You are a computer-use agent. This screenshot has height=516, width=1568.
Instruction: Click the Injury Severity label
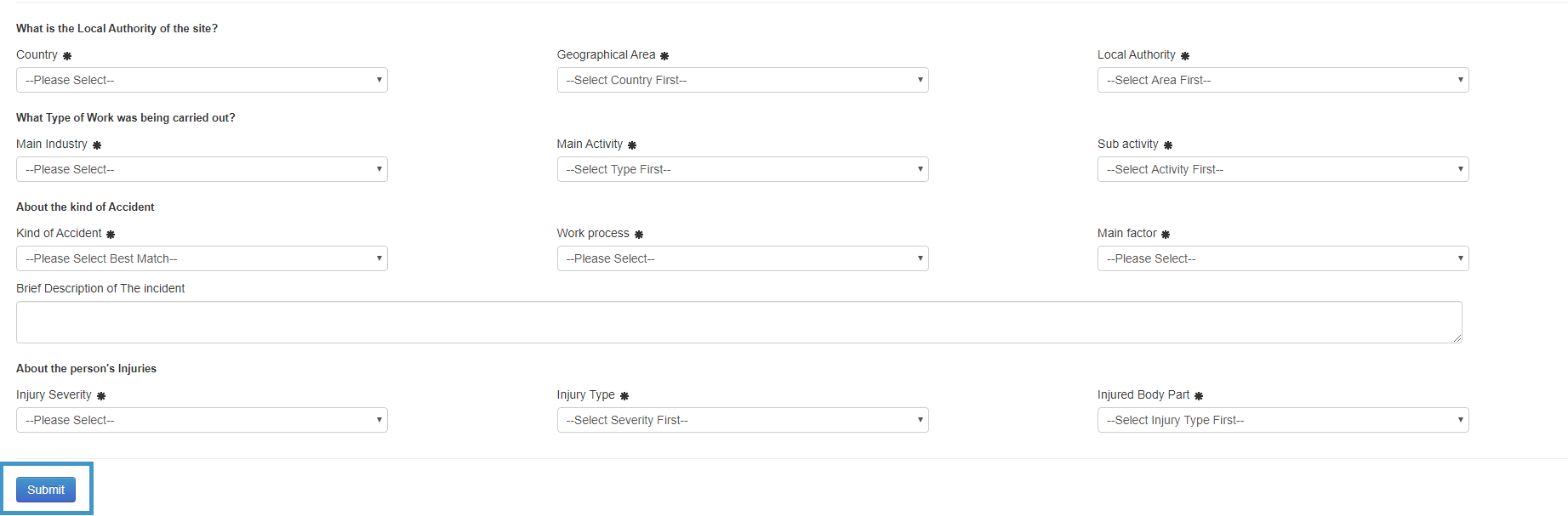point(54,394)
